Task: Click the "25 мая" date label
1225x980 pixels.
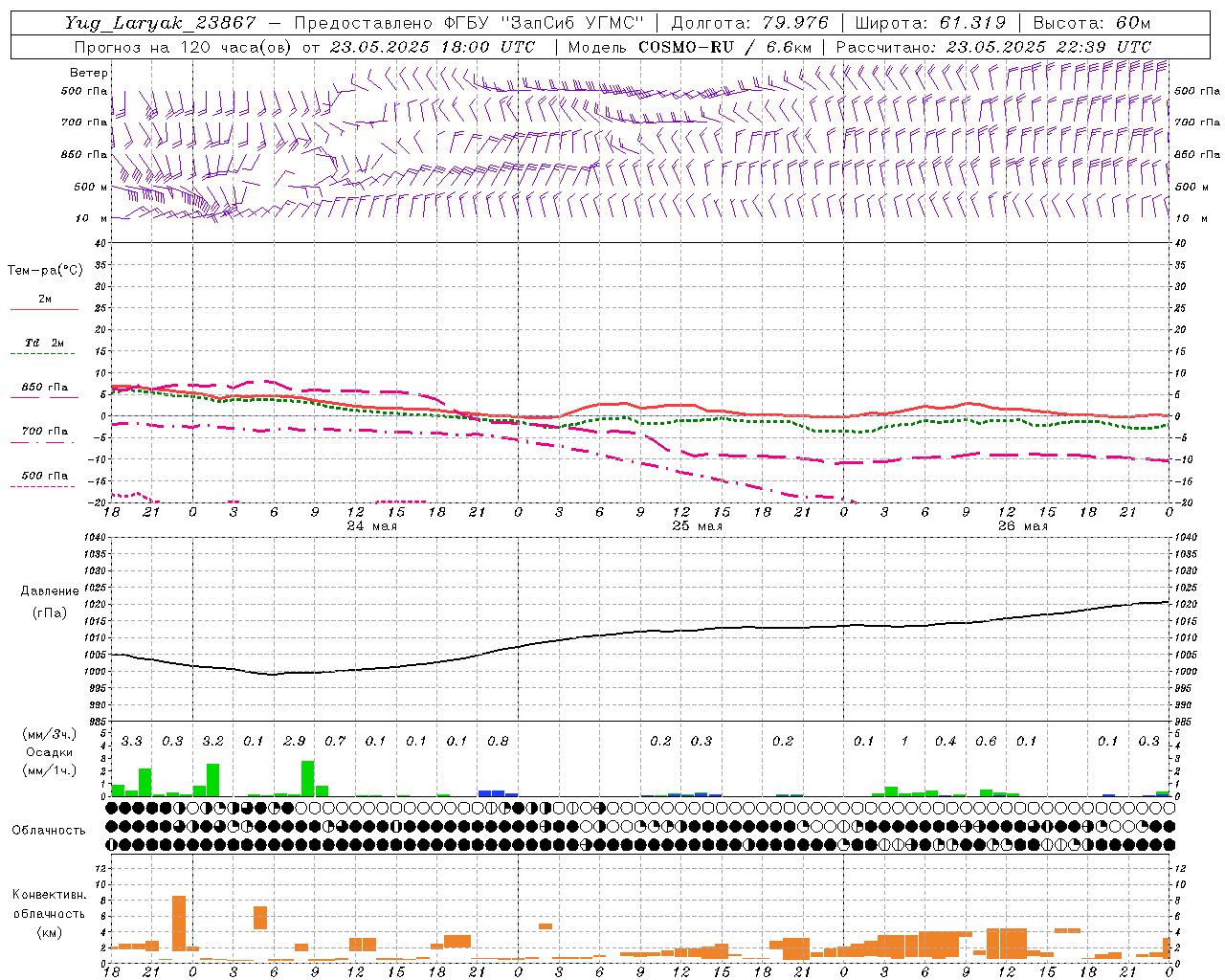Action: [x=697, y=526]
